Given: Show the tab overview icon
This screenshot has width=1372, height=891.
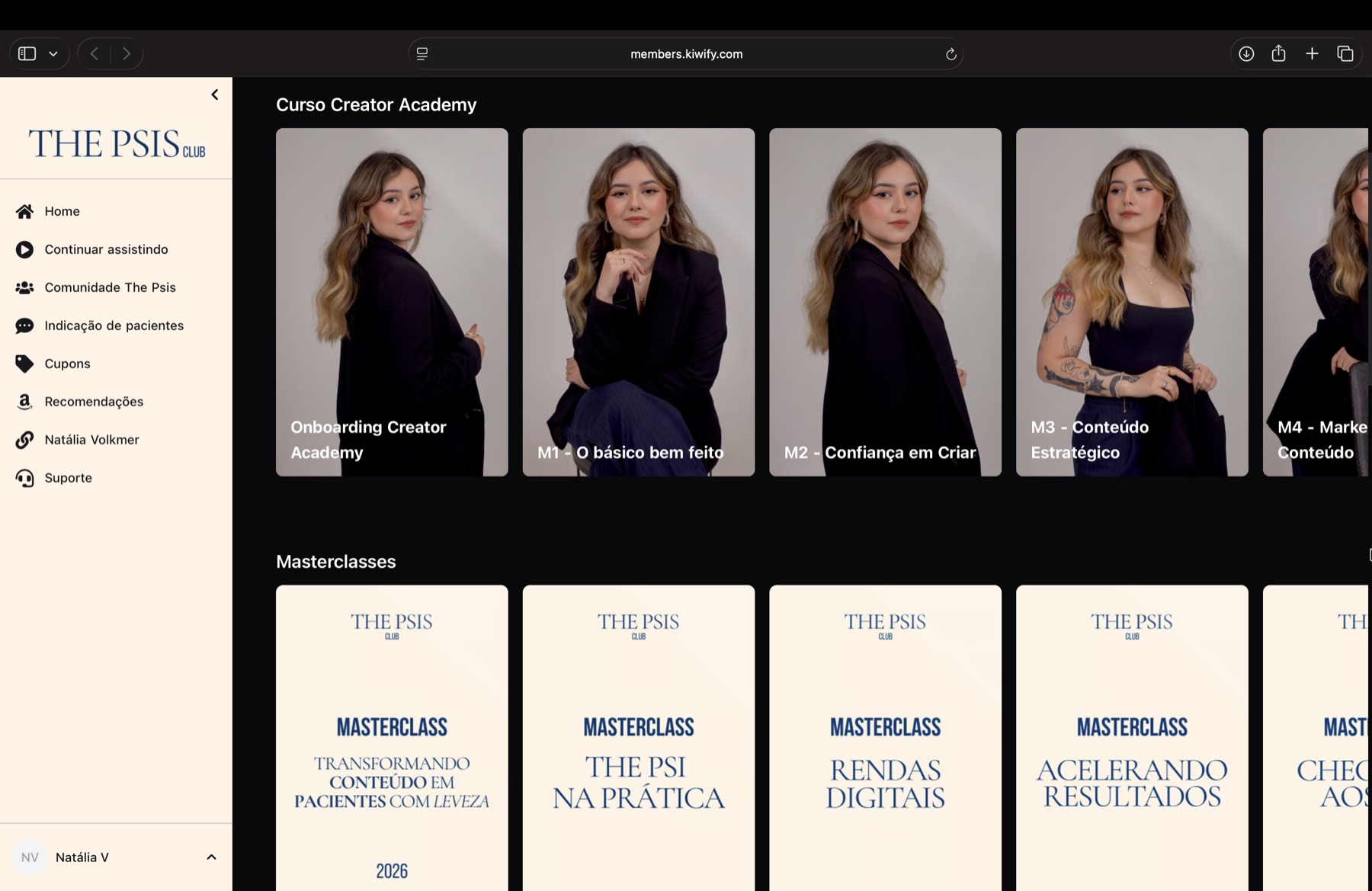Looking at the screenshot, I should point(1345,53).
